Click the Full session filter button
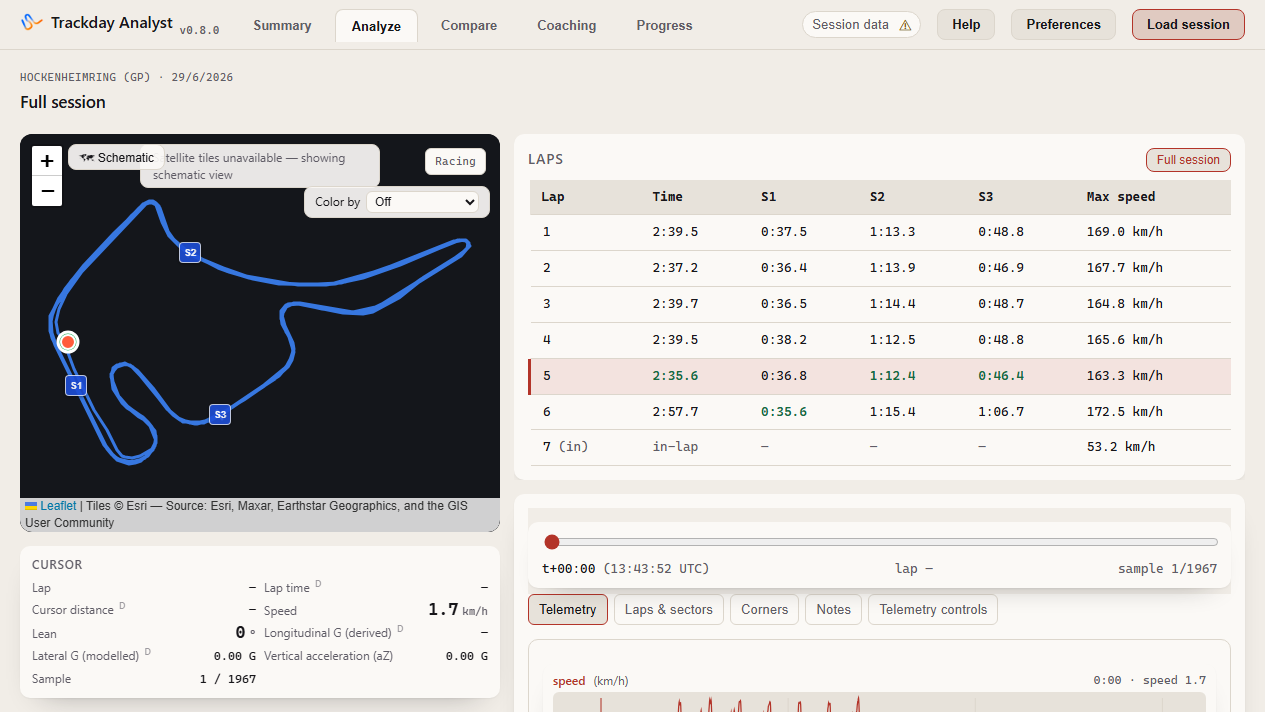 tap(1188, 160)
